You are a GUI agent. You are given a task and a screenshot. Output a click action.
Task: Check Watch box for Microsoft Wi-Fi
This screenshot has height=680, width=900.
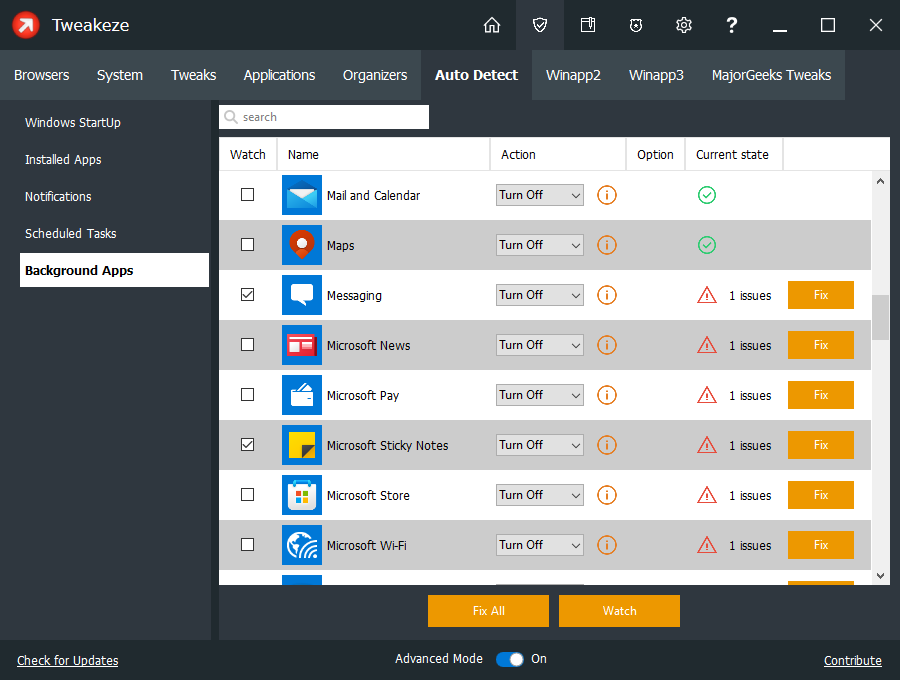tap(247, 544)
